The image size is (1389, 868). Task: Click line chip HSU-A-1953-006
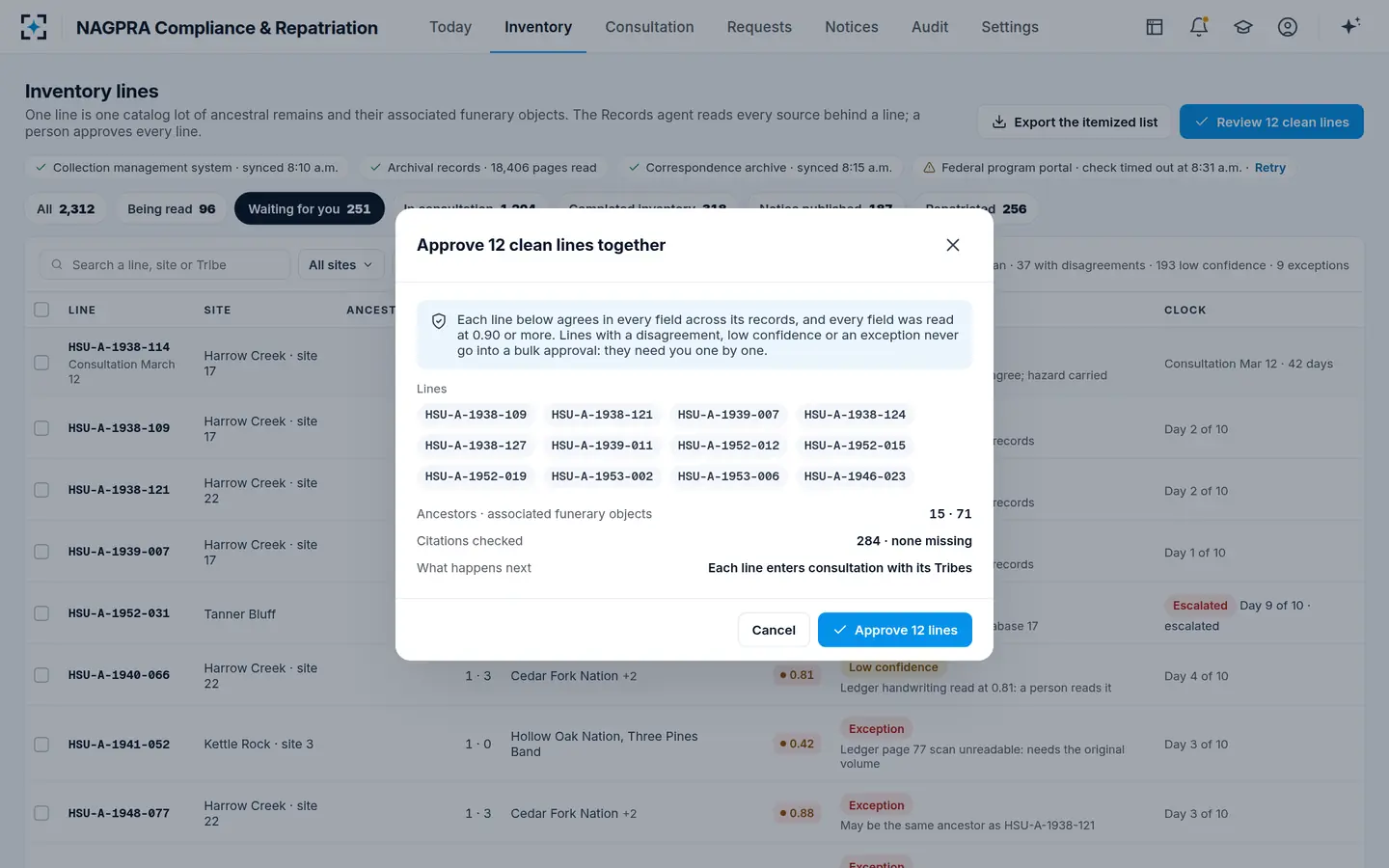(x=728, y=476)
